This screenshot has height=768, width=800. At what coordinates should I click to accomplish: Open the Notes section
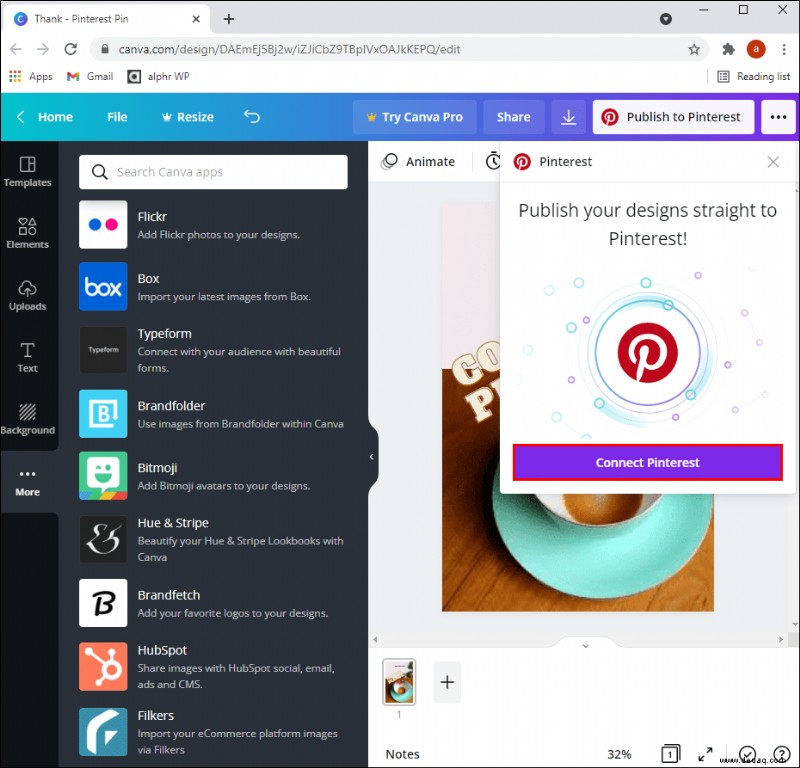tap(403, 754)
